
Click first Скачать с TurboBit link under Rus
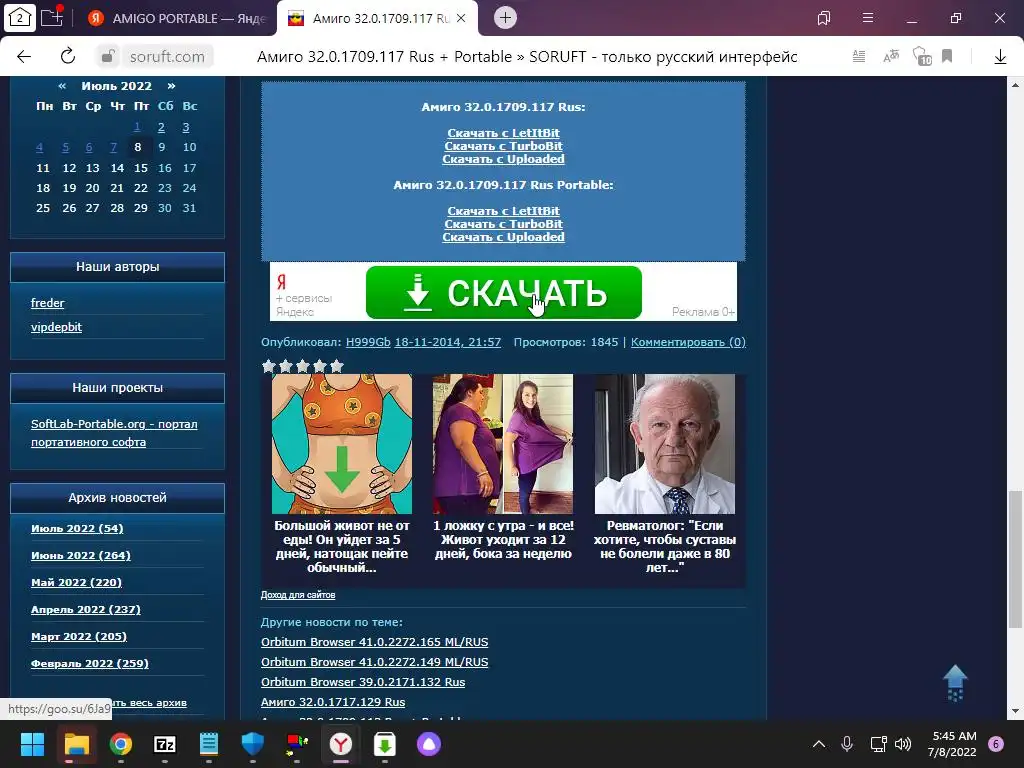504,146
